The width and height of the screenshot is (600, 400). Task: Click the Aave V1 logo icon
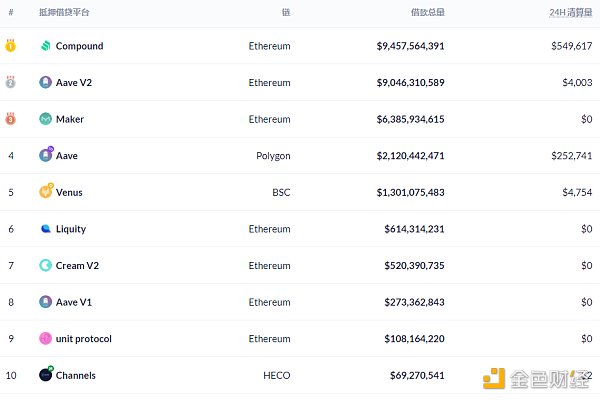[x=46, y=302]
